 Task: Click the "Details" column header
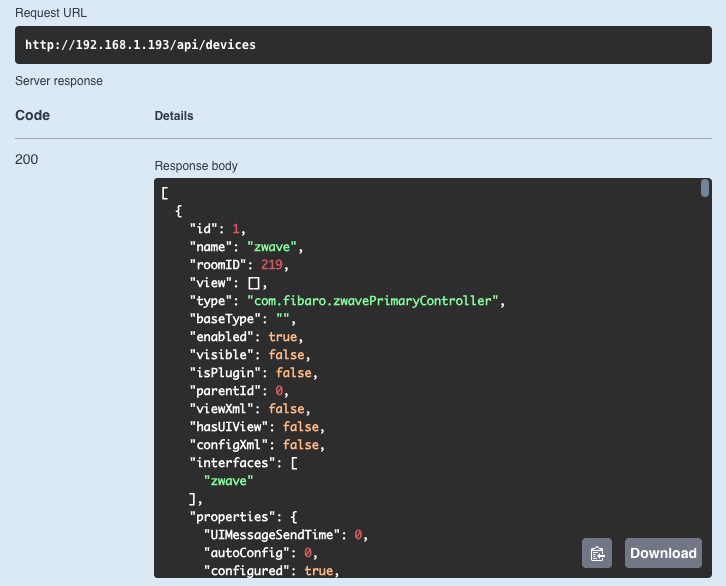tap(174, 116)
